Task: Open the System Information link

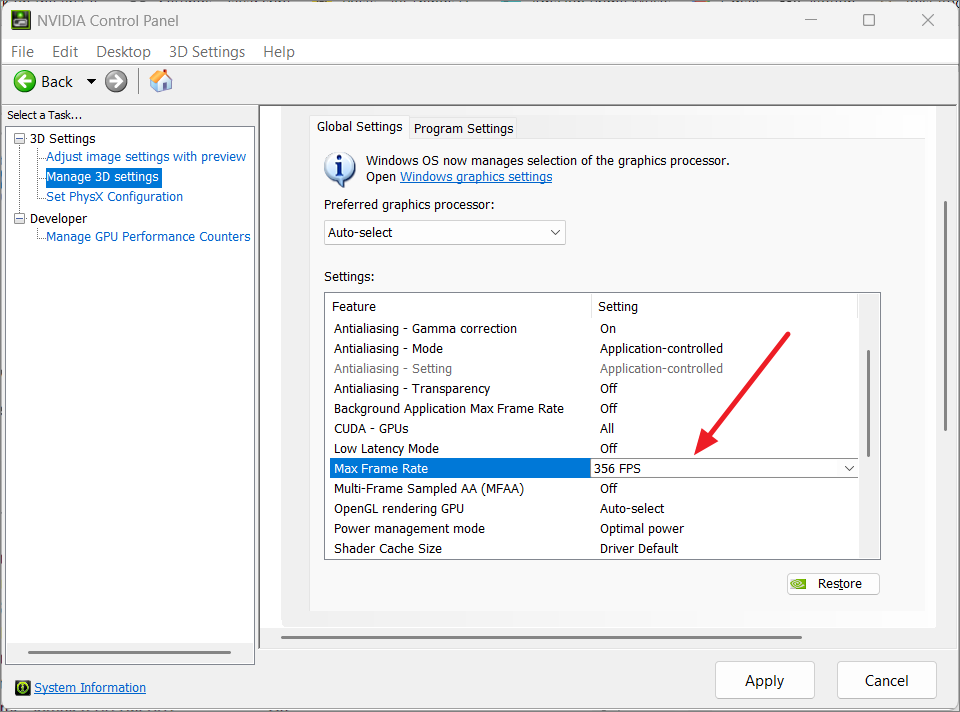Action: point(90,688)
